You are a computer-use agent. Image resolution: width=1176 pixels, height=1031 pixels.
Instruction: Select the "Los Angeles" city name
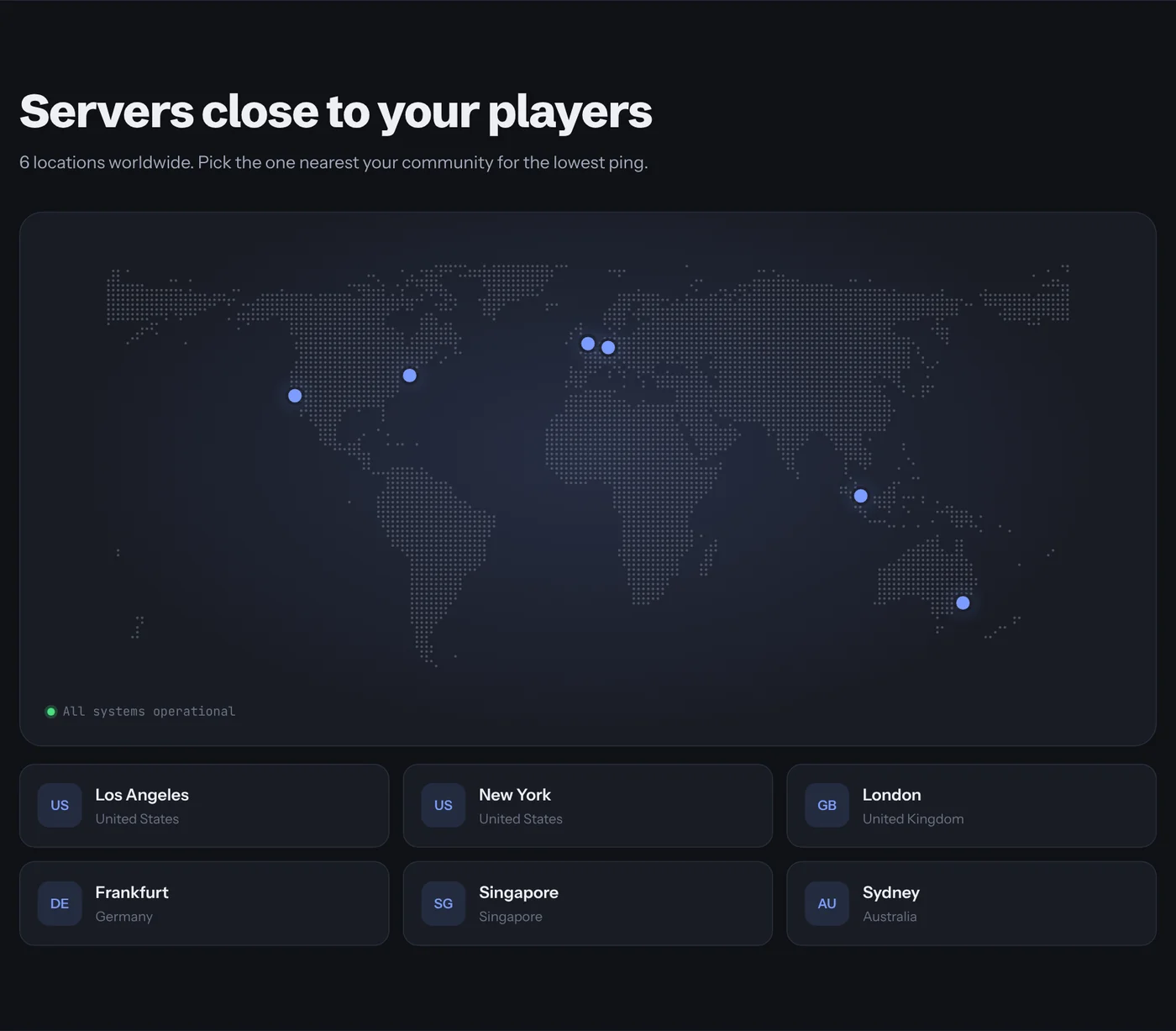(142, 795)
